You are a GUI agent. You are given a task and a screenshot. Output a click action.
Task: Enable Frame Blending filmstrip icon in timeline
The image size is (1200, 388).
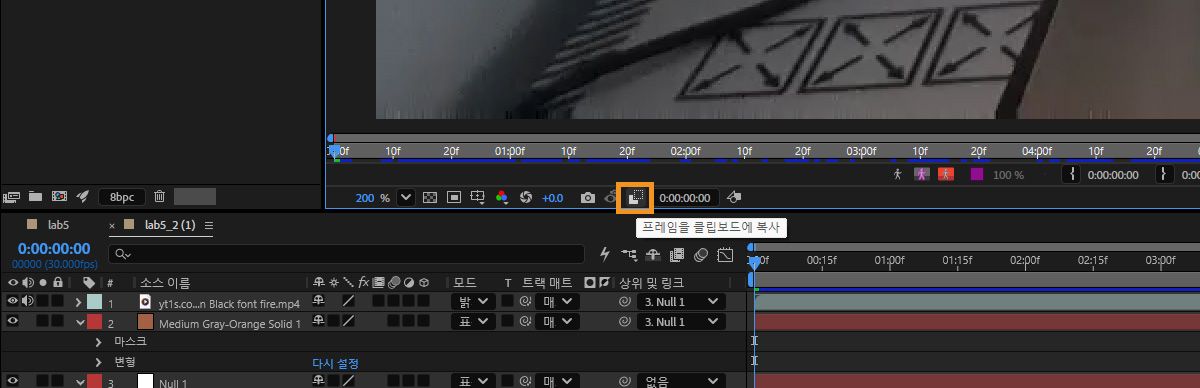point(677,255)
